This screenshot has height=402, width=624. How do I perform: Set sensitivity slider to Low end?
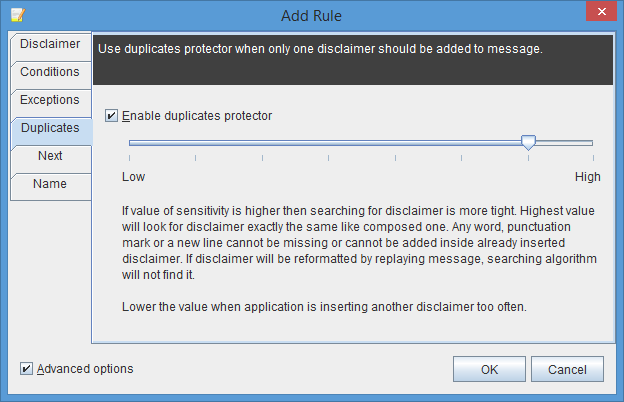coord(130,143)
